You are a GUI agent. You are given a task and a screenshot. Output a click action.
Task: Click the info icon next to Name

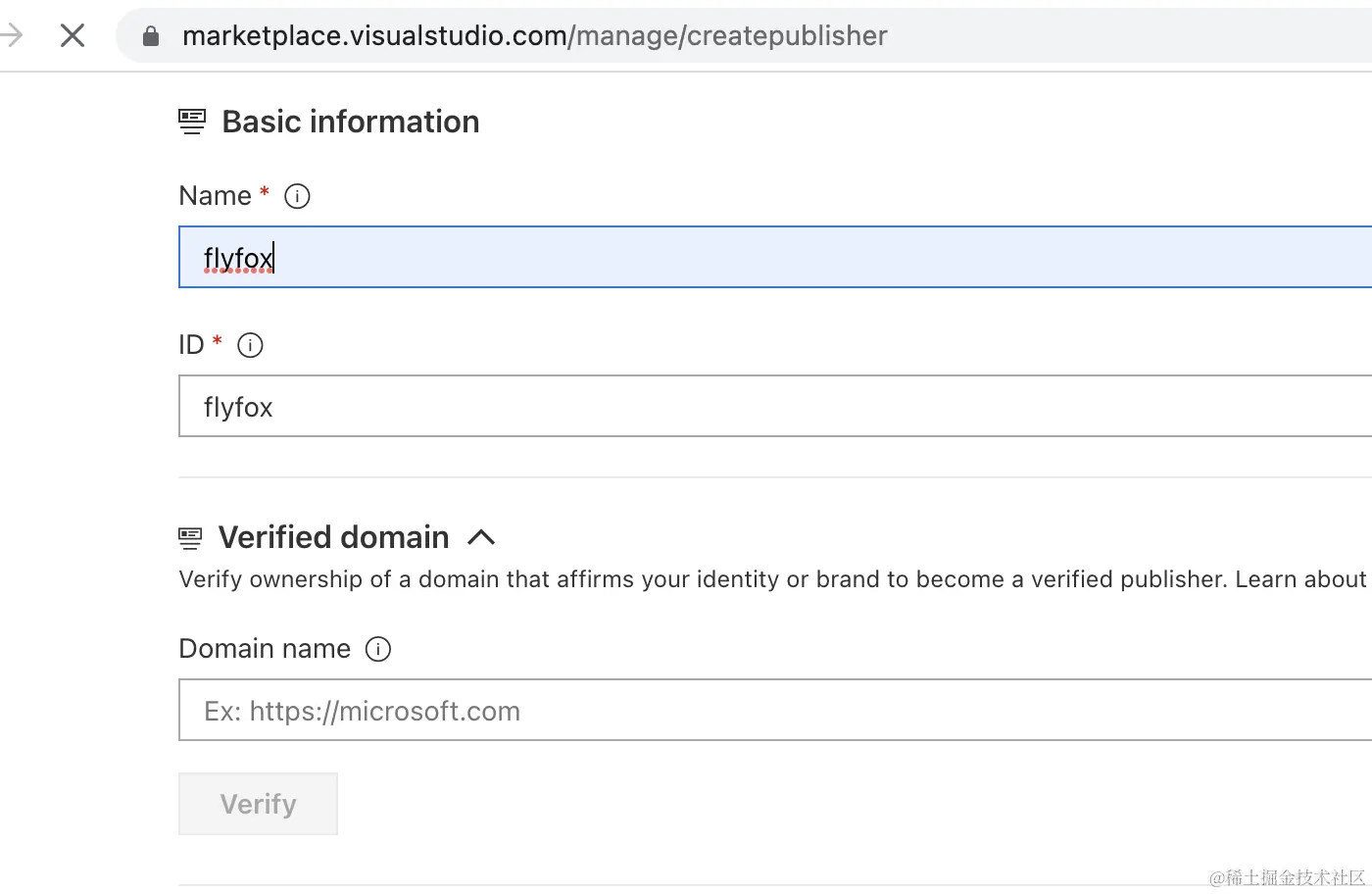click(297, 196)
